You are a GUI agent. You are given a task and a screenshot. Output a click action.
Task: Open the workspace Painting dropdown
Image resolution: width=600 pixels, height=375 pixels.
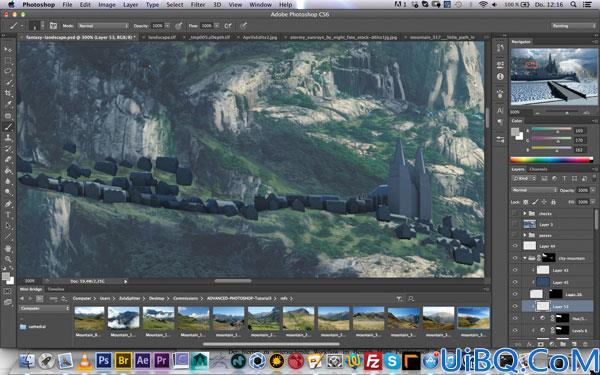573,26
